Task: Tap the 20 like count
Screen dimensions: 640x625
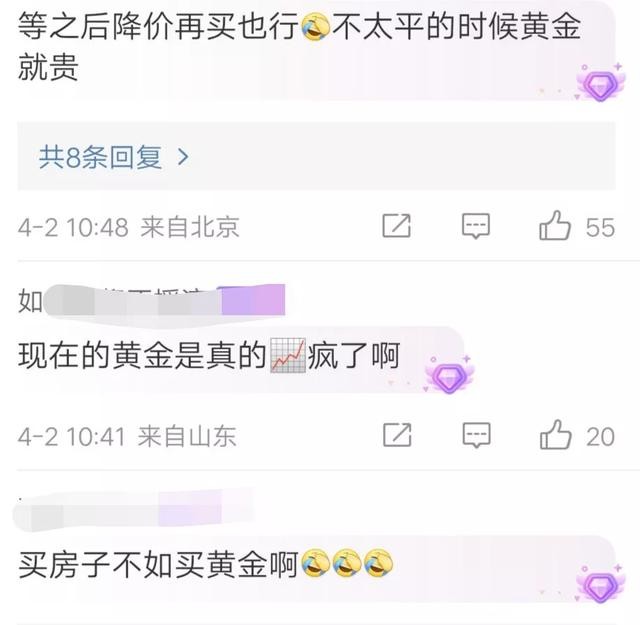Action: (600, 437)
